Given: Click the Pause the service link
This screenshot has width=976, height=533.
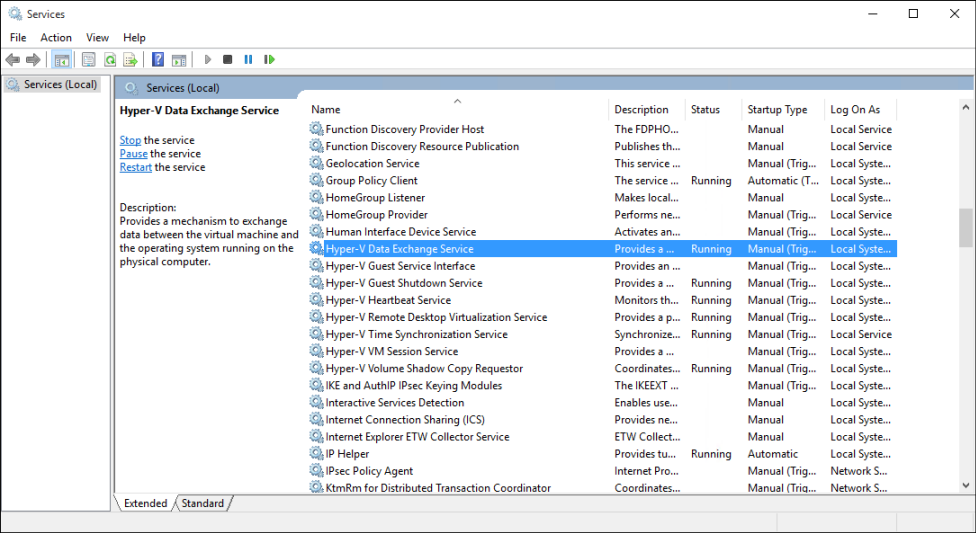Looking at the screenshot, I should (134, 154).
